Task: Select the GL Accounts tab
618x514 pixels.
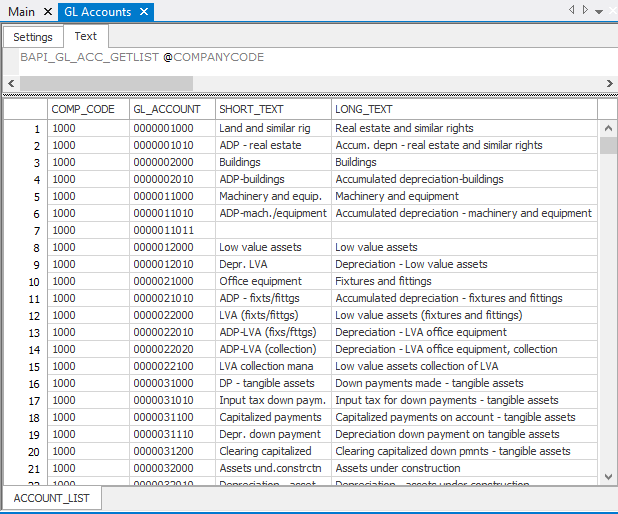Action: (97, 12)
